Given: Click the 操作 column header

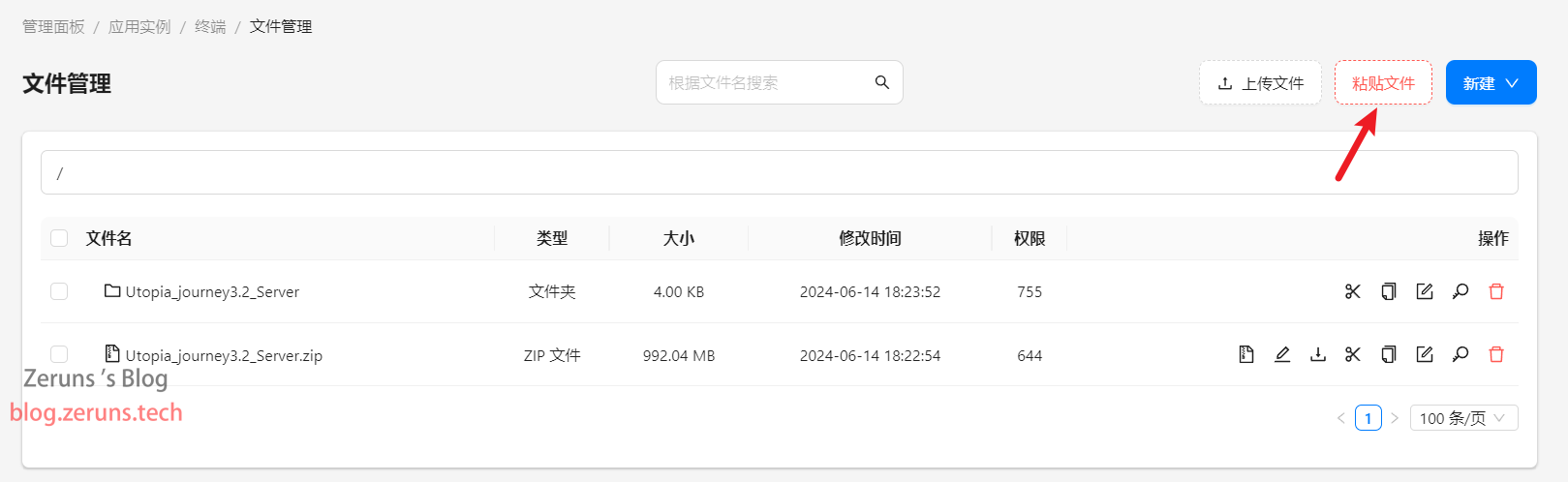Looking at the screenshot, I should (1493, 238).
